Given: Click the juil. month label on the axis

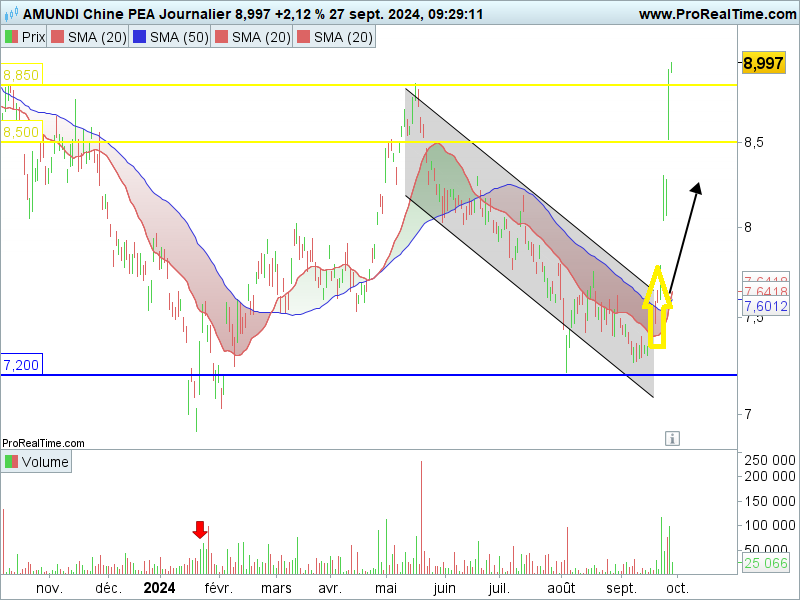Looking at the screenshot, I should [499, 588].
